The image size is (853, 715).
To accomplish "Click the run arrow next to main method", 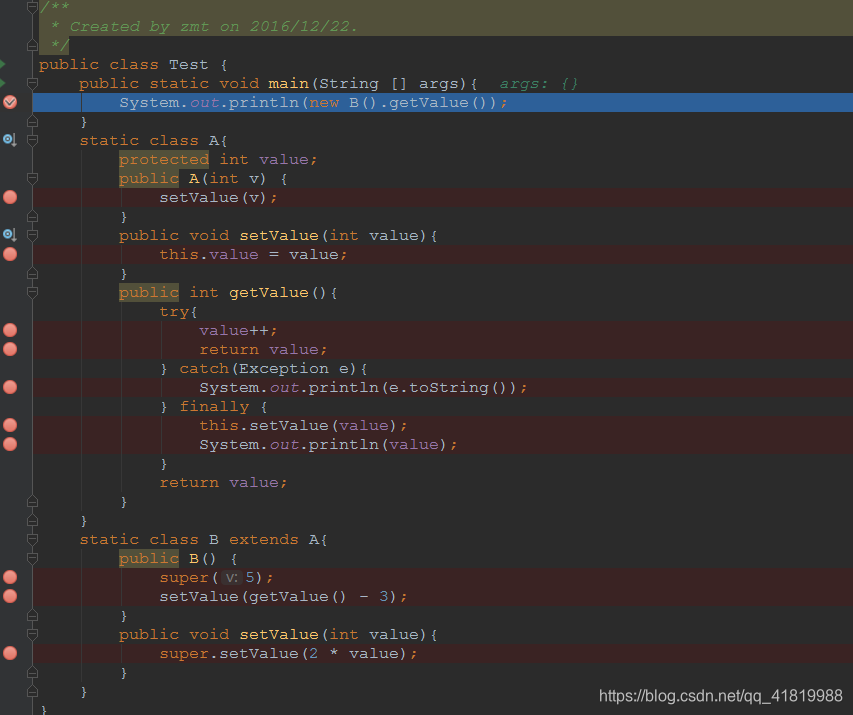I will 3,83.
